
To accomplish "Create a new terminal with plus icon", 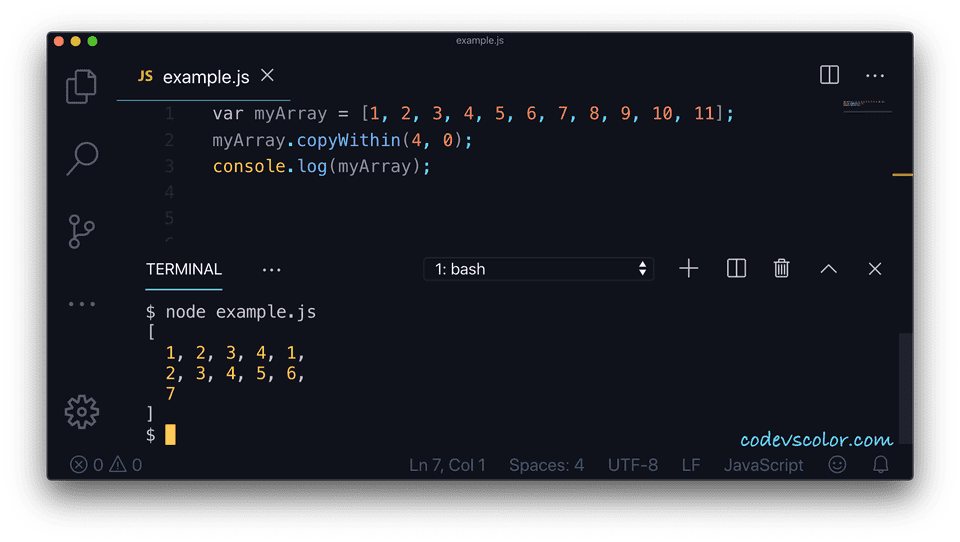I will coord(689,268).
